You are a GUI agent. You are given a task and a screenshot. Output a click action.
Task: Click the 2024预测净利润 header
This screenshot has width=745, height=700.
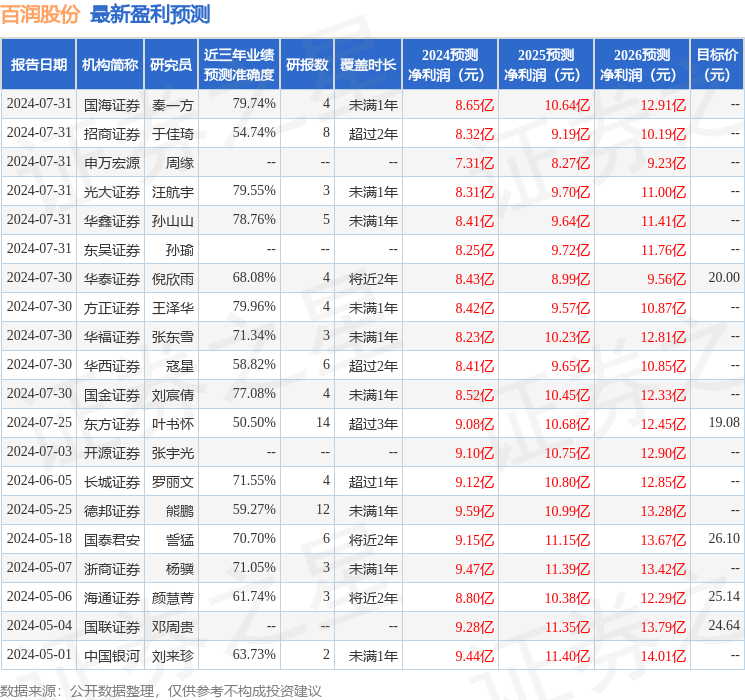click(x=450, y=65)
